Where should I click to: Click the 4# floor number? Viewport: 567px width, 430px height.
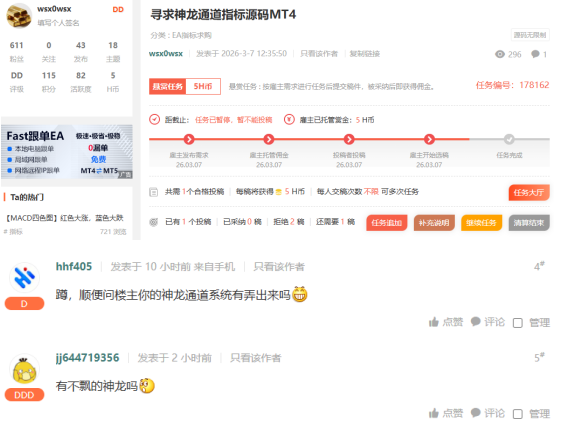pyautogui.click(x=540, y=267)
